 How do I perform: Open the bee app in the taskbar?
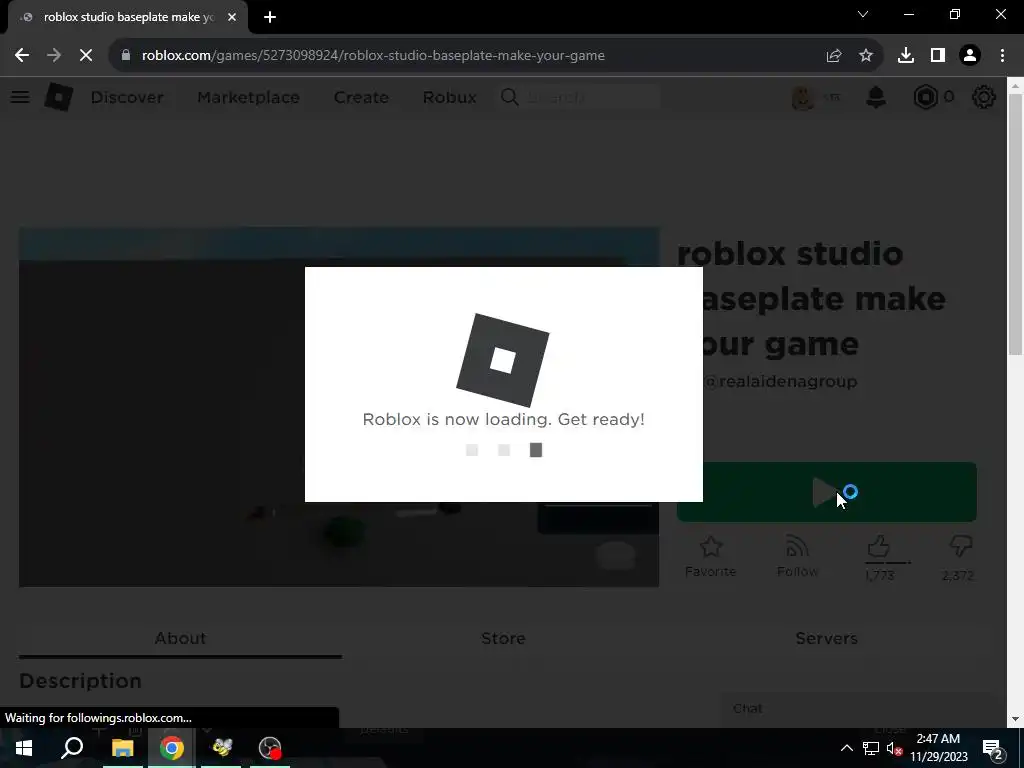[221, 748]
